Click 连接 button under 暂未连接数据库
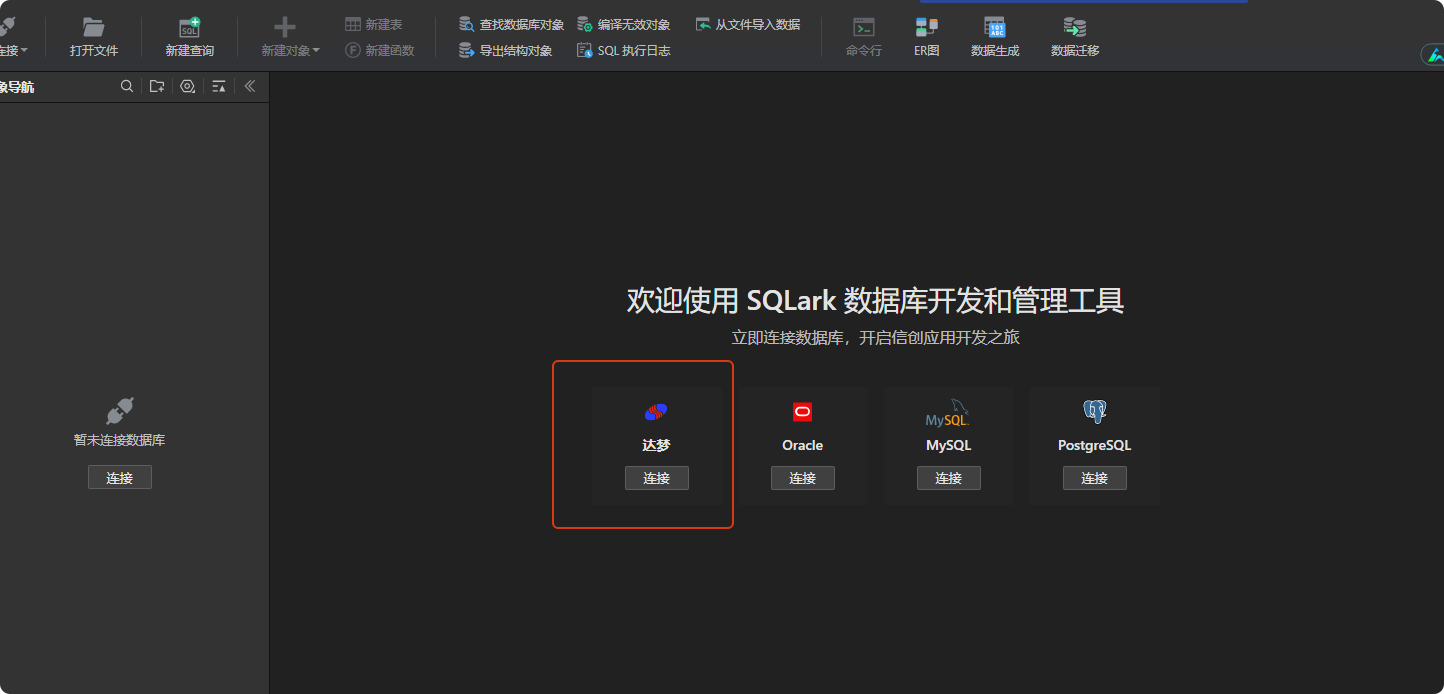The height and width of the screenshot is (694, 1444). click(x=120, y=477)
